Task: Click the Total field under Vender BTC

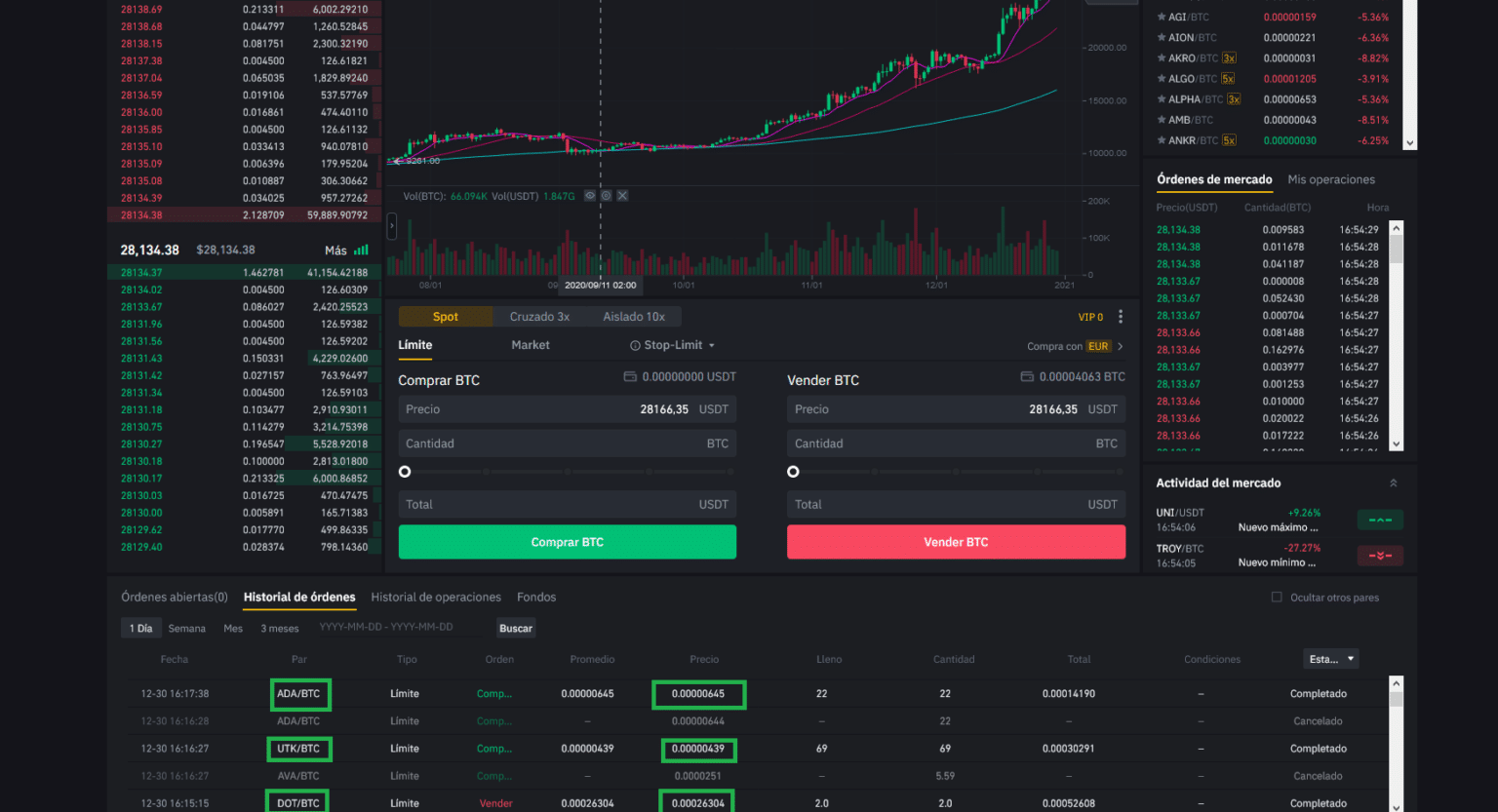Action: 956,504
